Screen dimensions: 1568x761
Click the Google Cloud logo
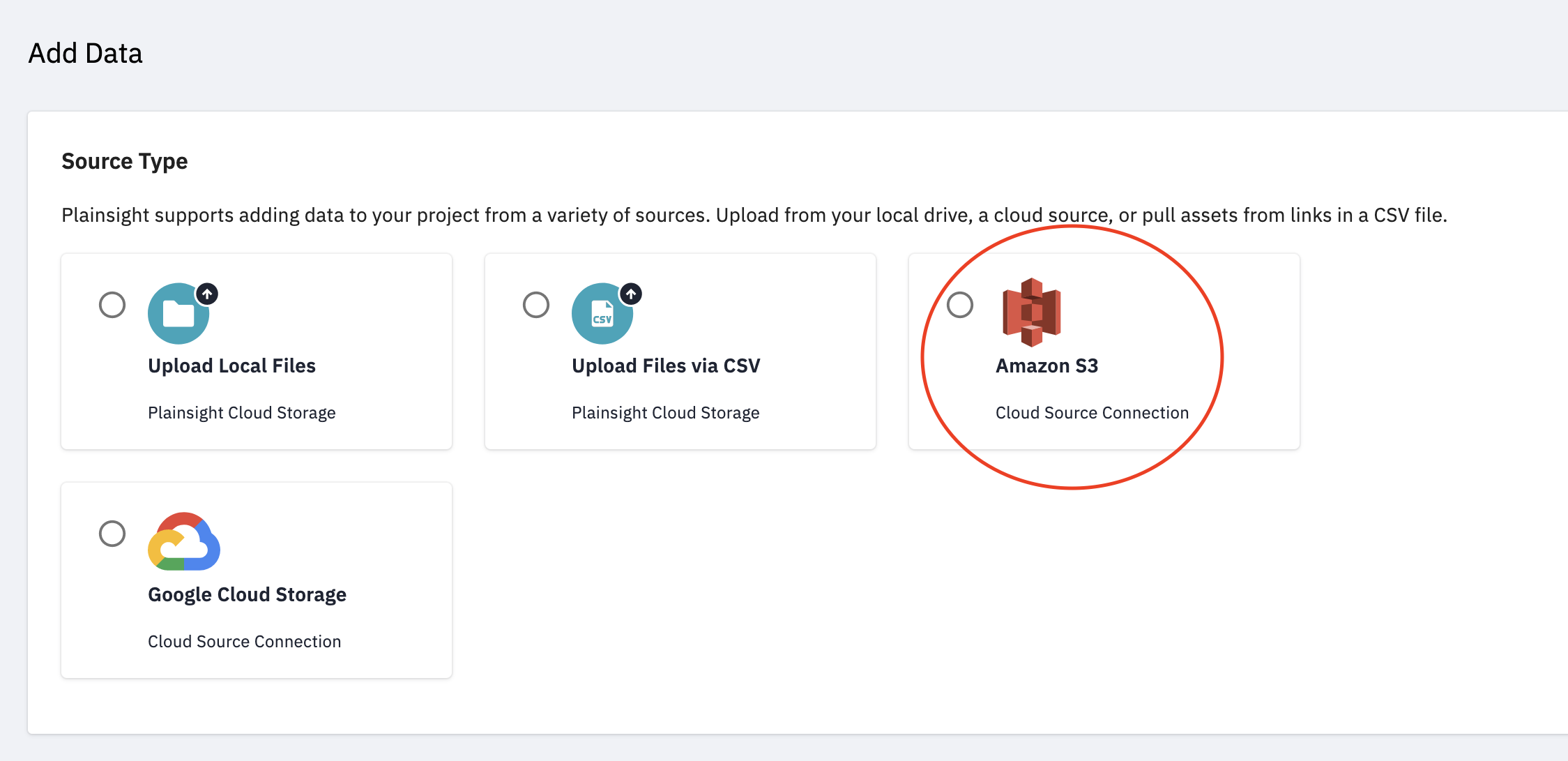[x=184, y=541]
